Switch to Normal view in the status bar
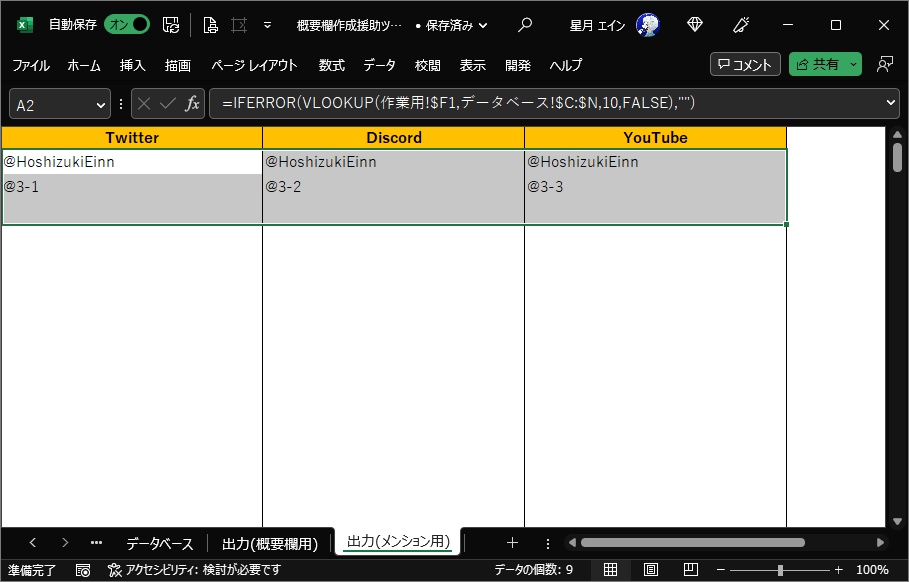This screenshot has height=582, width=909. (610, 568)
